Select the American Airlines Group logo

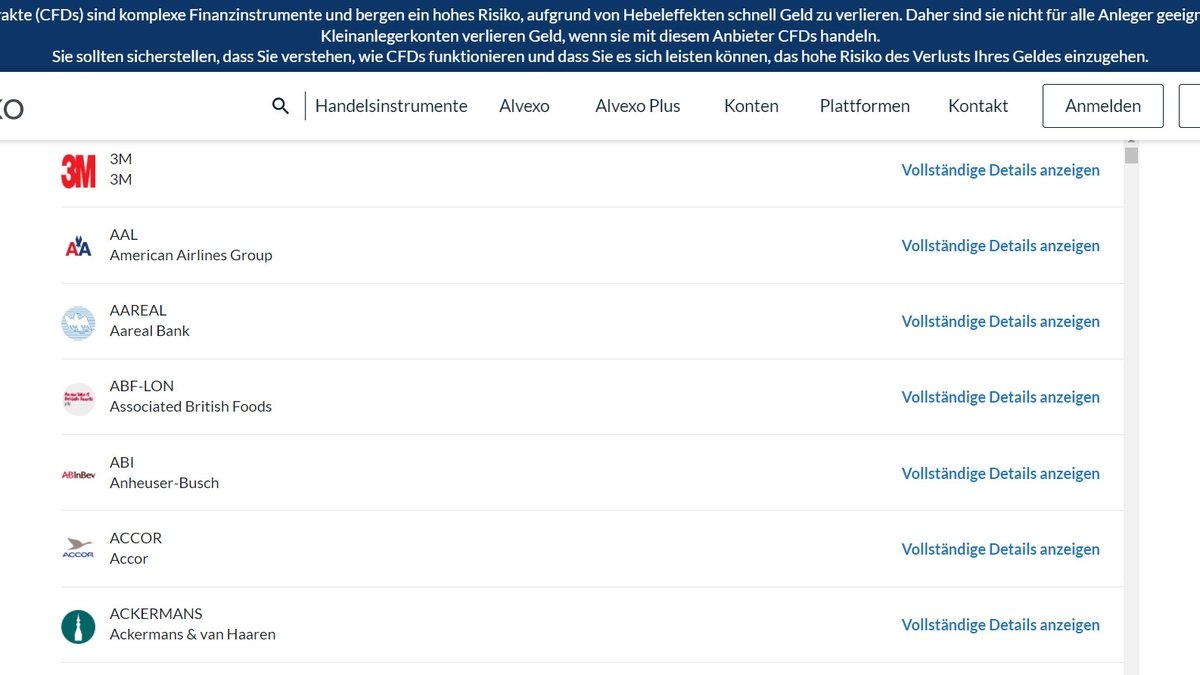click(78, 244)
